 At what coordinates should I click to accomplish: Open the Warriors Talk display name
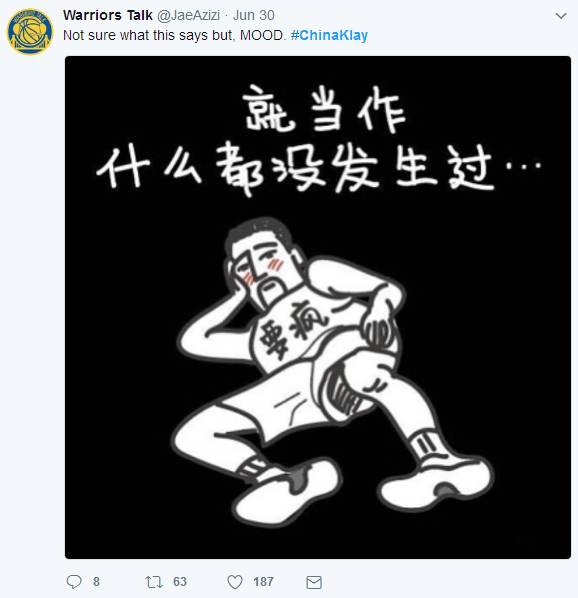pos(108,15)
